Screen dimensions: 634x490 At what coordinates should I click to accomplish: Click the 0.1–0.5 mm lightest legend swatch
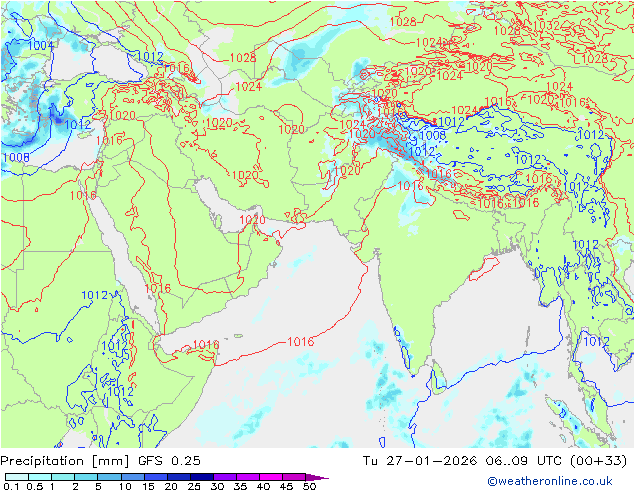17,477
